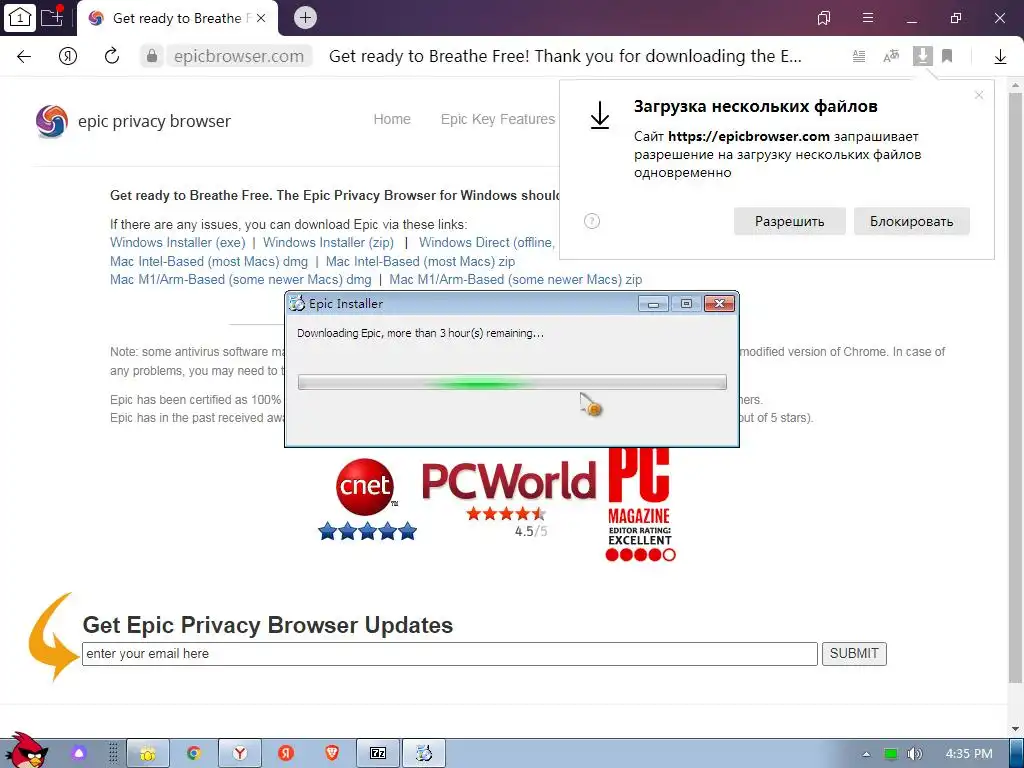Close the 'Get ready to Breathe' tab

coord(261,18)
